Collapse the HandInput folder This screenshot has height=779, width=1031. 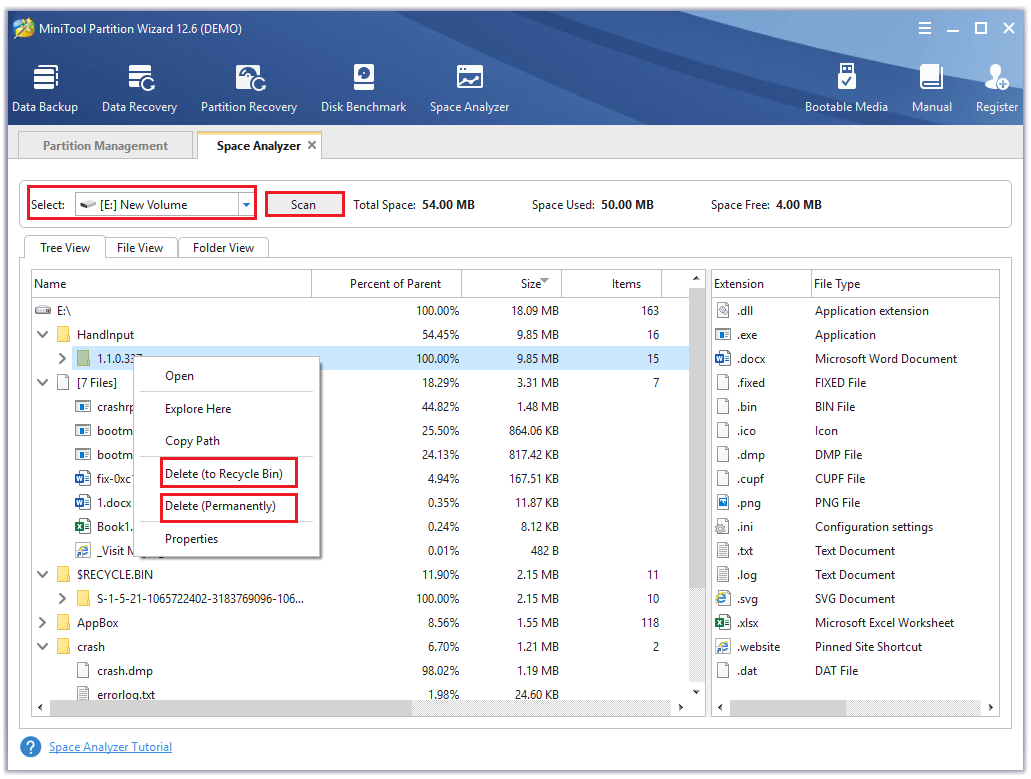pos(43,335)
